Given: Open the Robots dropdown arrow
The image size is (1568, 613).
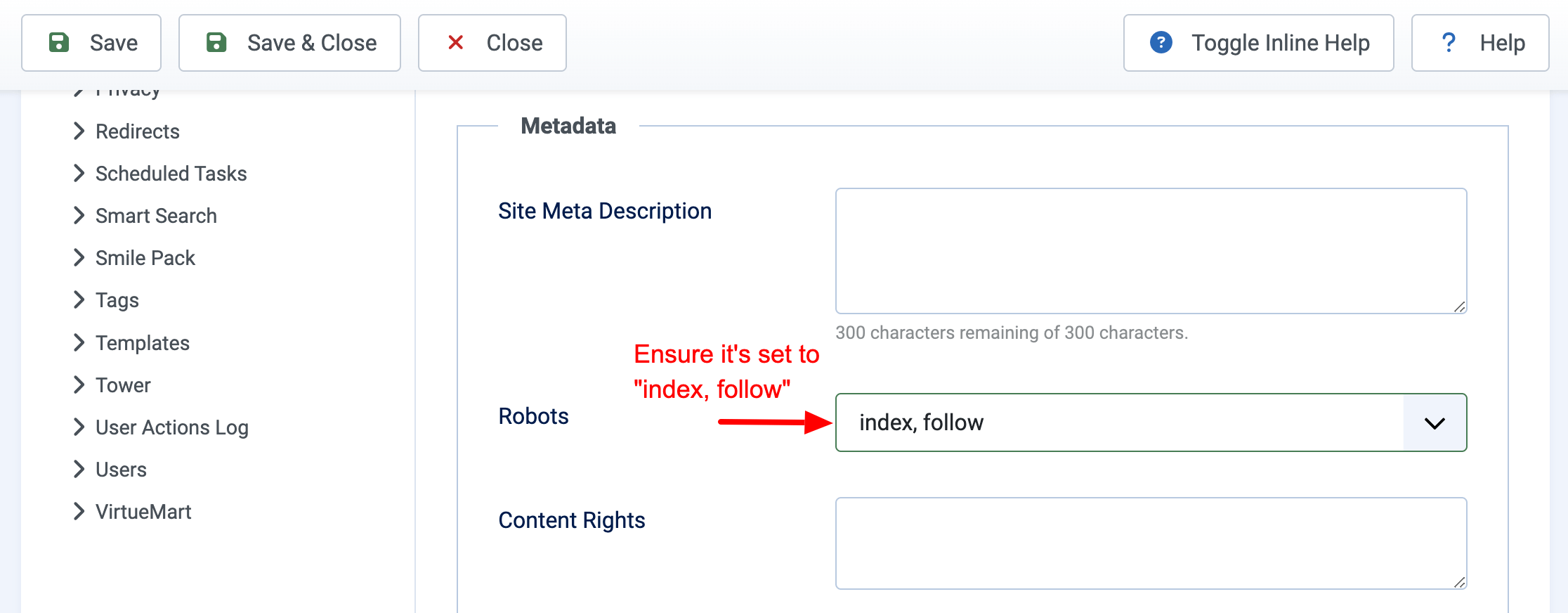Looking at the screenshot, I should [1435, 422].
